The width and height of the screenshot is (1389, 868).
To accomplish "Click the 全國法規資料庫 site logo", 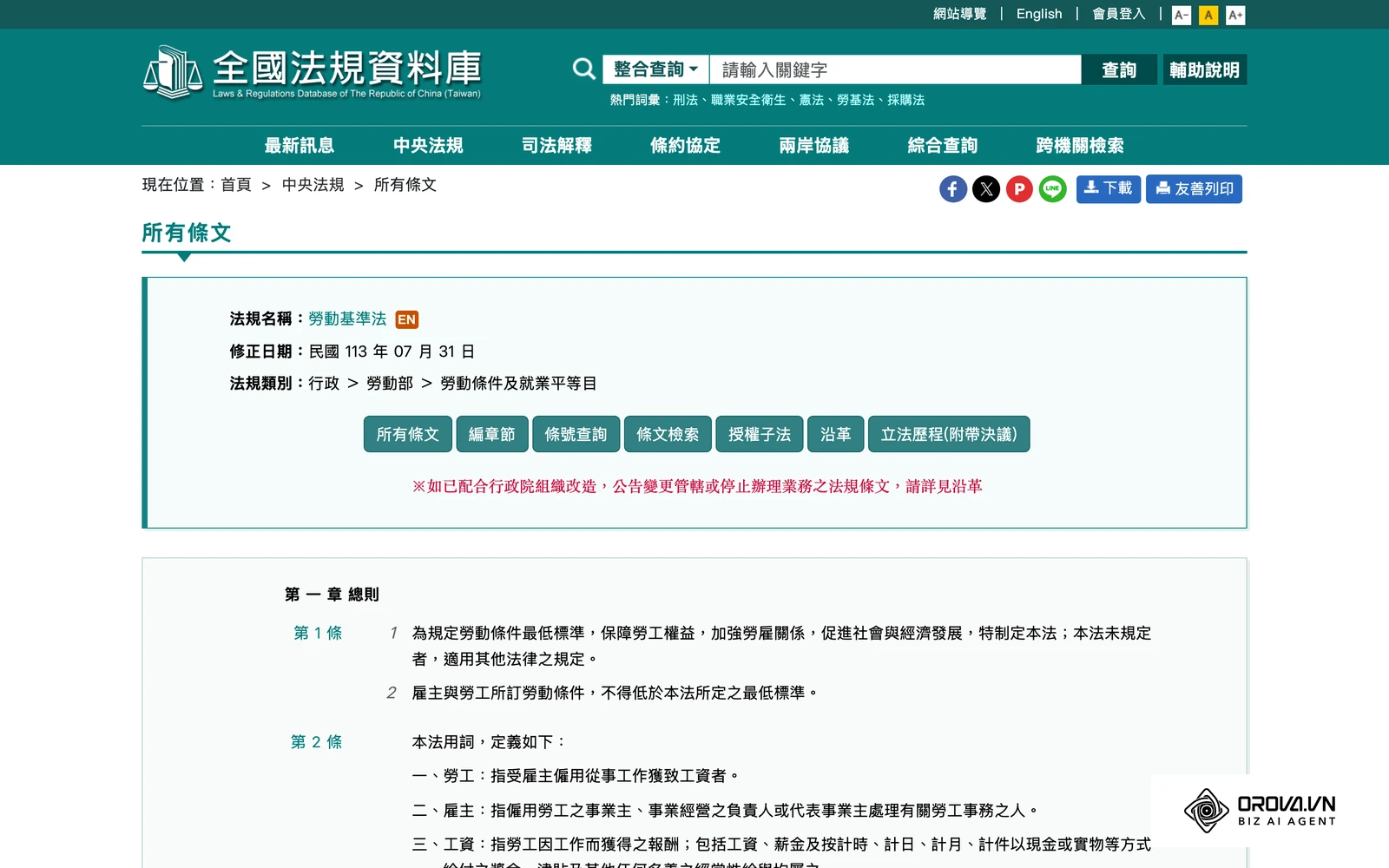I will 312,73.
